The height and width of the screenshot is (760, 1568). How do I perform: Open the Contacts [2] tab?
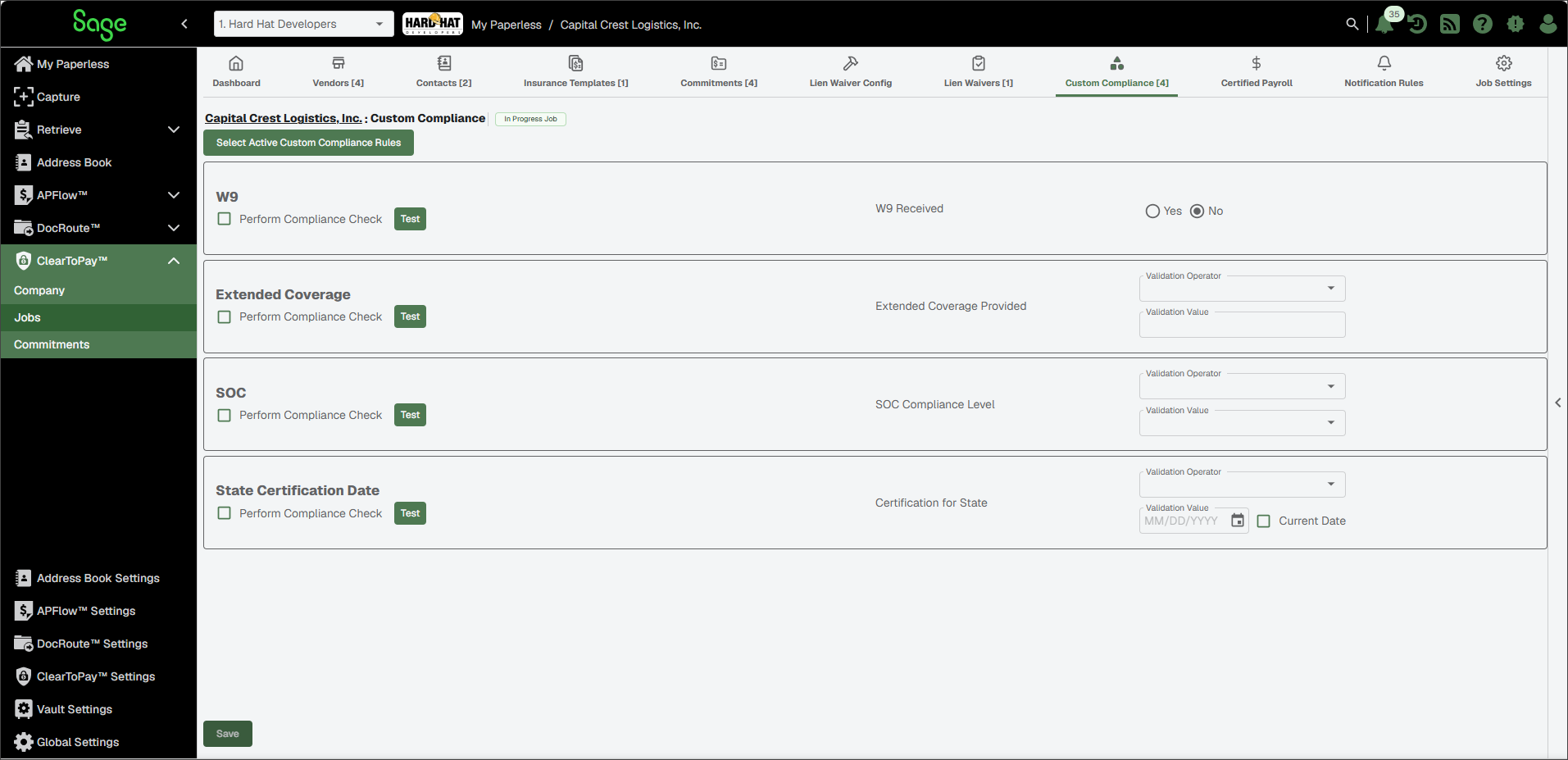tap(444, 72)
